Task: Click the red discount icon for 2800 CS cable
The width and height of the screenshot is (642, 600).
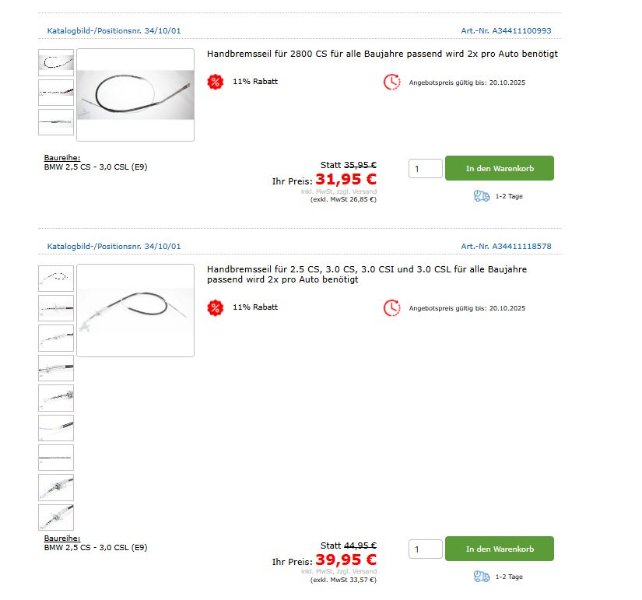Action: pos(215,81)
